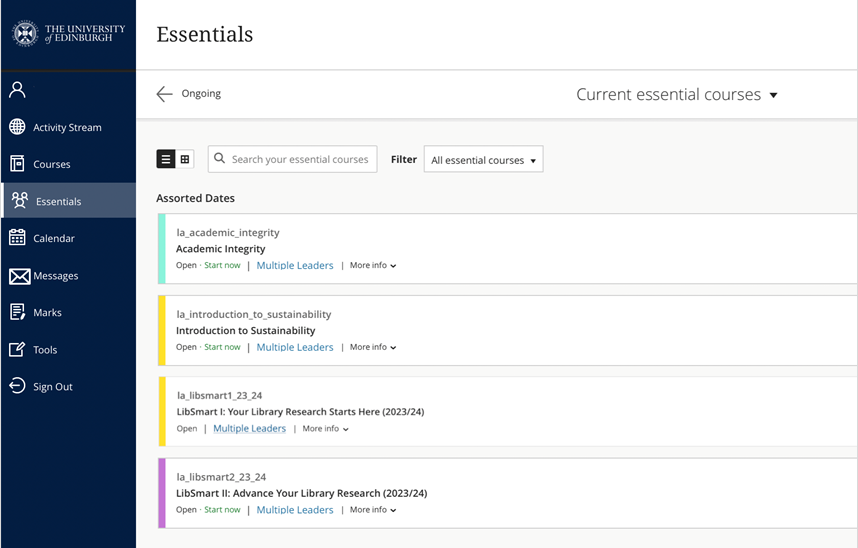Click Multiple Leaders for Academic Integrity

(x=295, y=265)
